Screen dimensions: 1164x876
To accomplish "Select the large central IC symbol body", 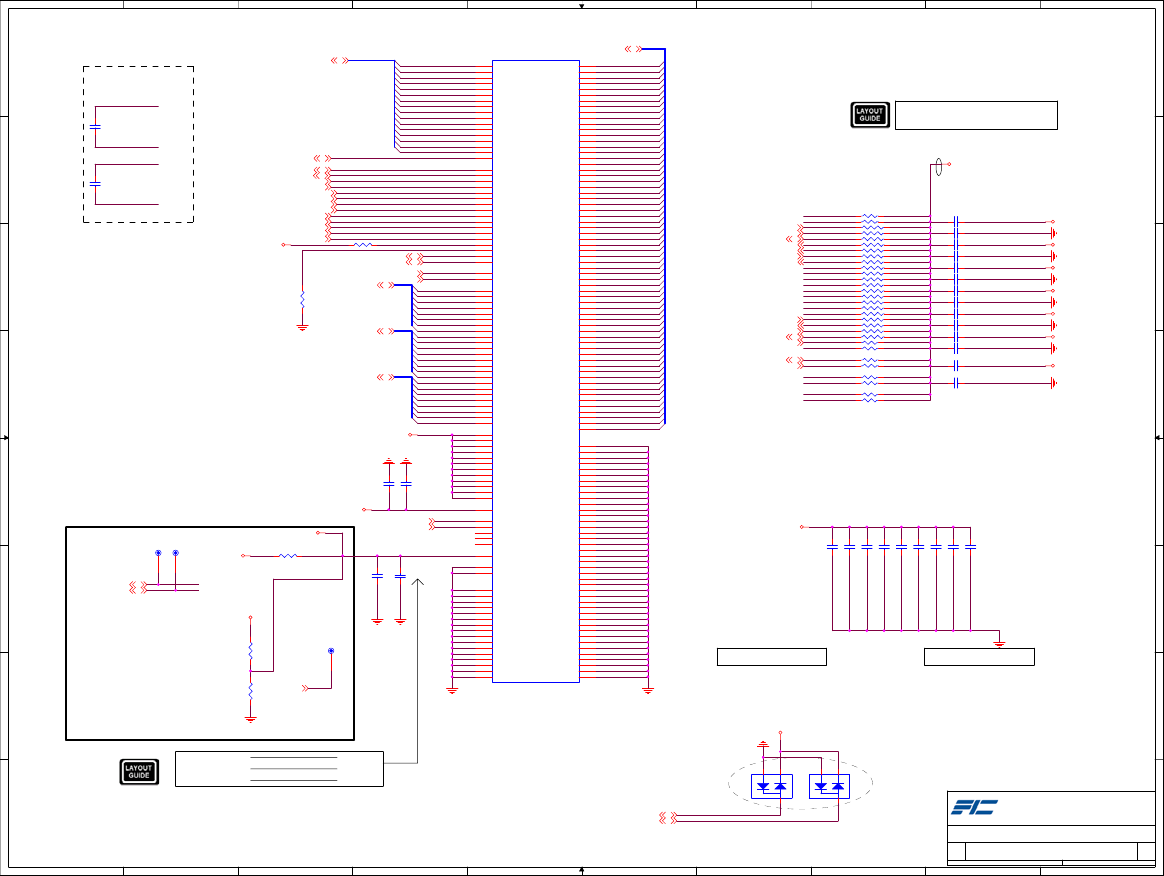I will [535, 371].
